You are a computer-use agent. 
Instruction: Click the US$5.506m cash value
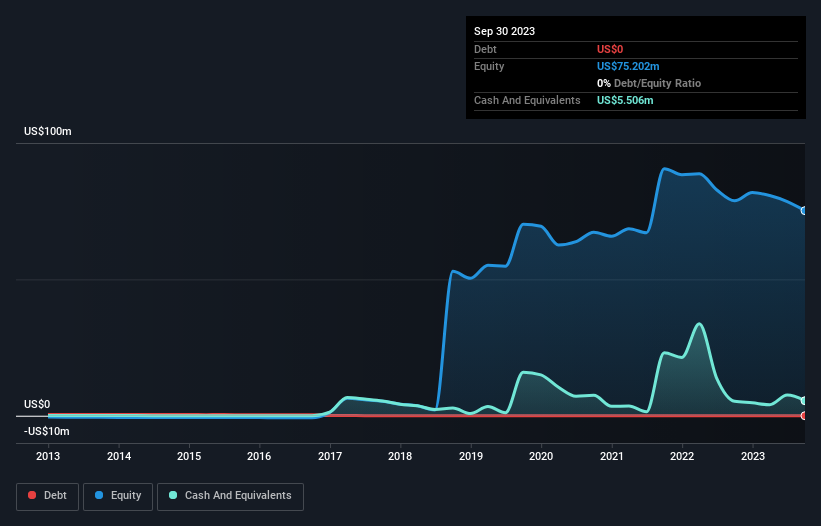point(625,100)
